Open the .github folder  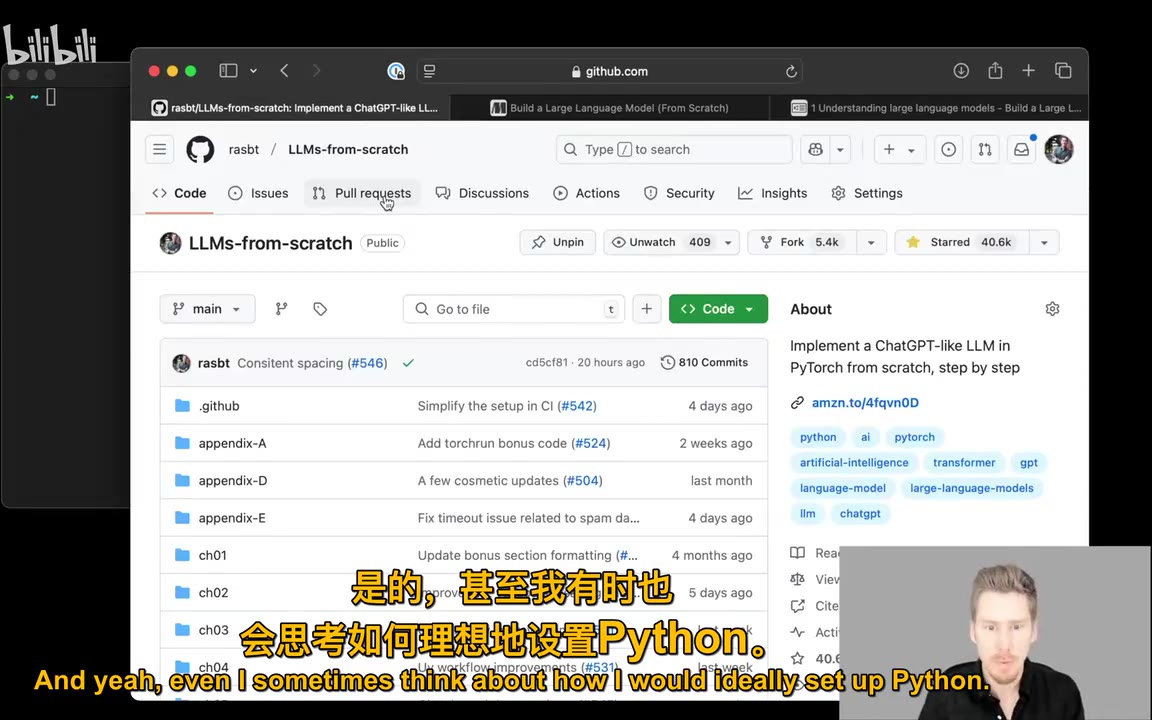point(219,406)
